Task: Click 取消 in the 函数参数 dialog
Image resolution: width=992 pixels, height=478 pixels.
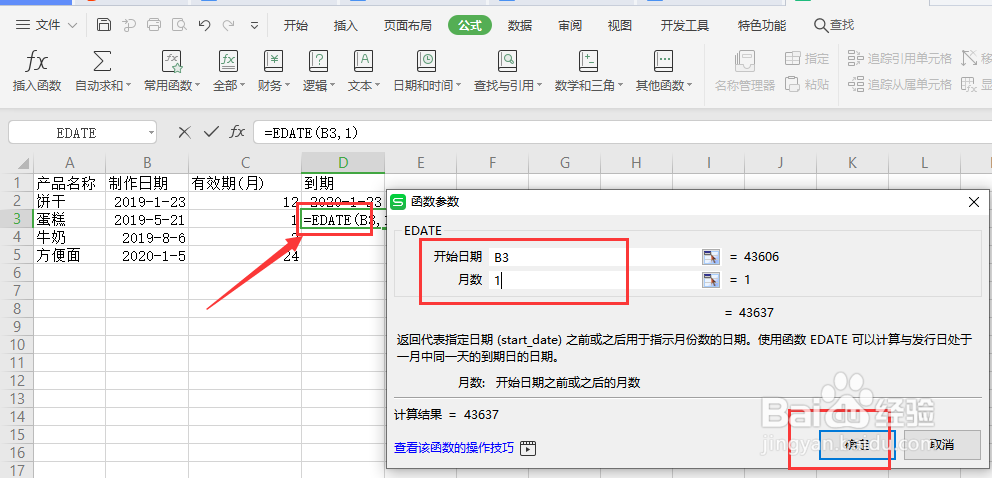Action: [x=941, y=444]
